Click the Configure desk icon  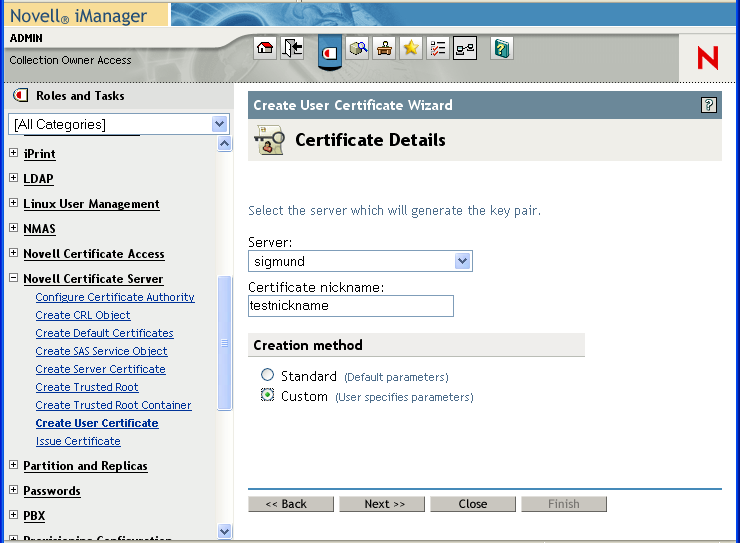384,48
